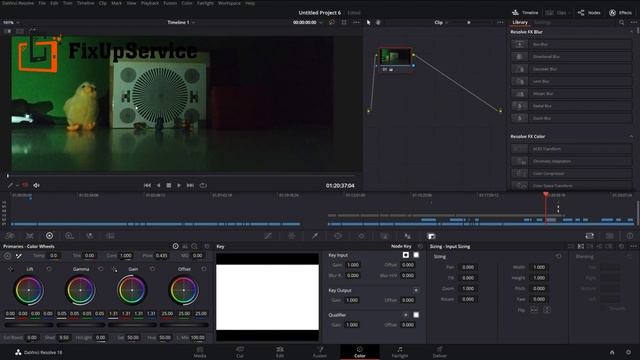Open node editor options menu

coord(500,22)
